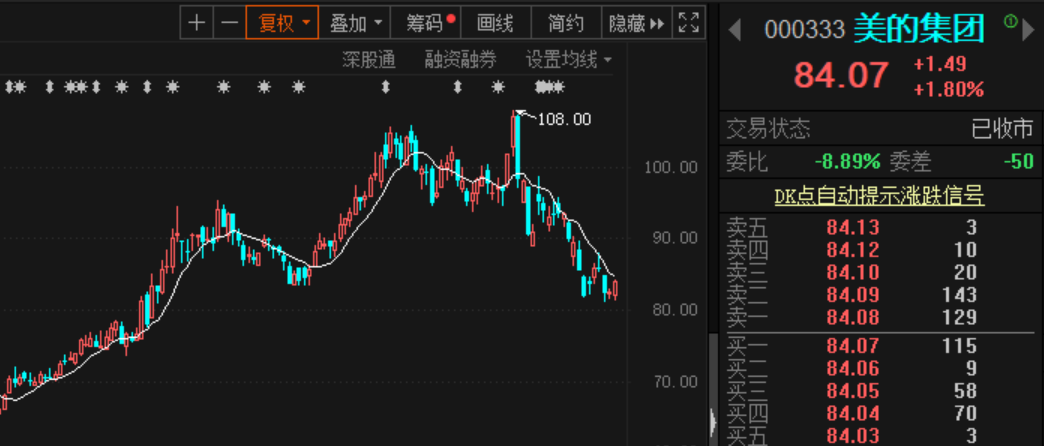Screen dimensions: 1044x446
Task: Open 设置均线 moving average settings dropdown
Action: pos(569,61)
